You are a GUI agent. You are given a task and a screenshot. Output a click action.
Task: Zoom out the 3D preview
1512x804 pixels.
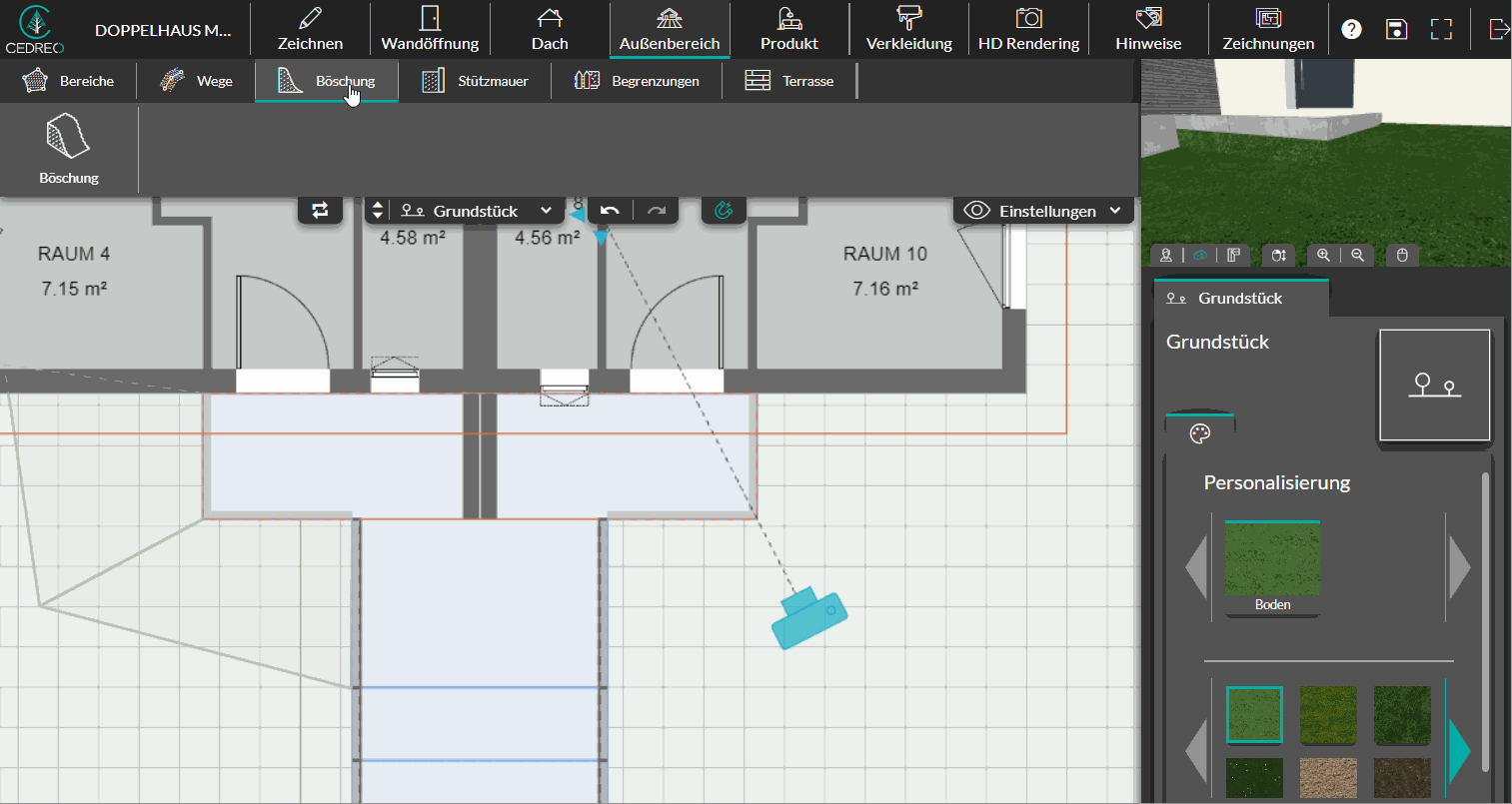(x=1357, y=255)
